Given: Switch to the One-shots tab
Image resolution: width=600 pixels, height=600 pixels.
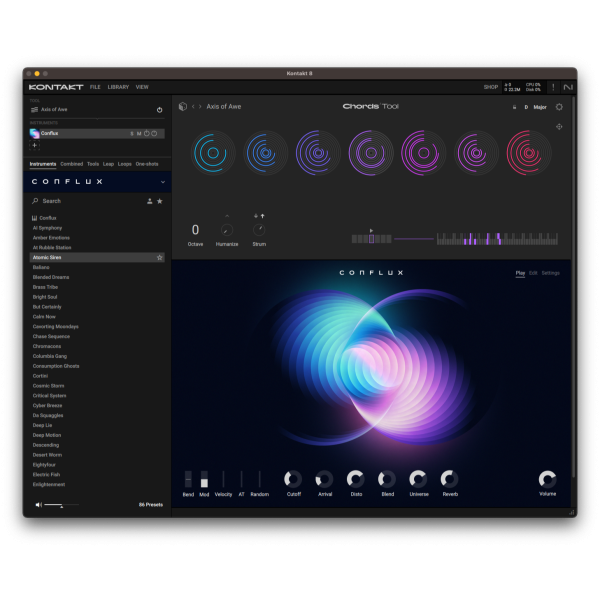Looking at the screenshot, I should point(147,164).
